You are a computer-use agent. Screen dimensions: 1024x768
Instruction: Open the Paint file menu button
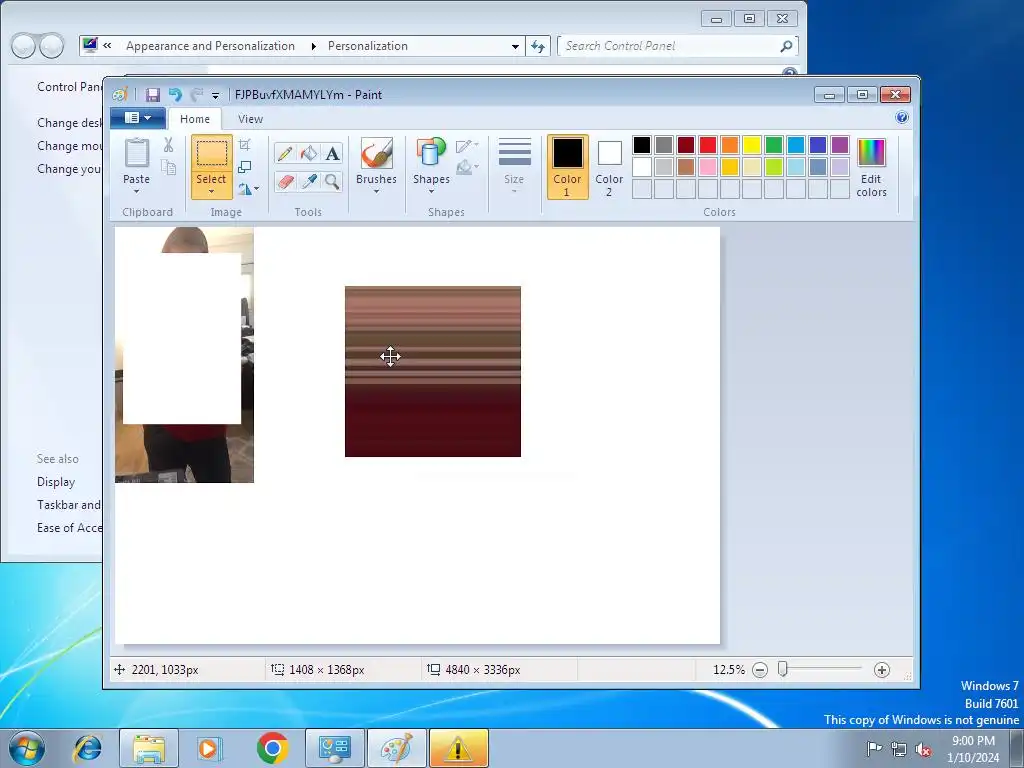tap(138, 118)
